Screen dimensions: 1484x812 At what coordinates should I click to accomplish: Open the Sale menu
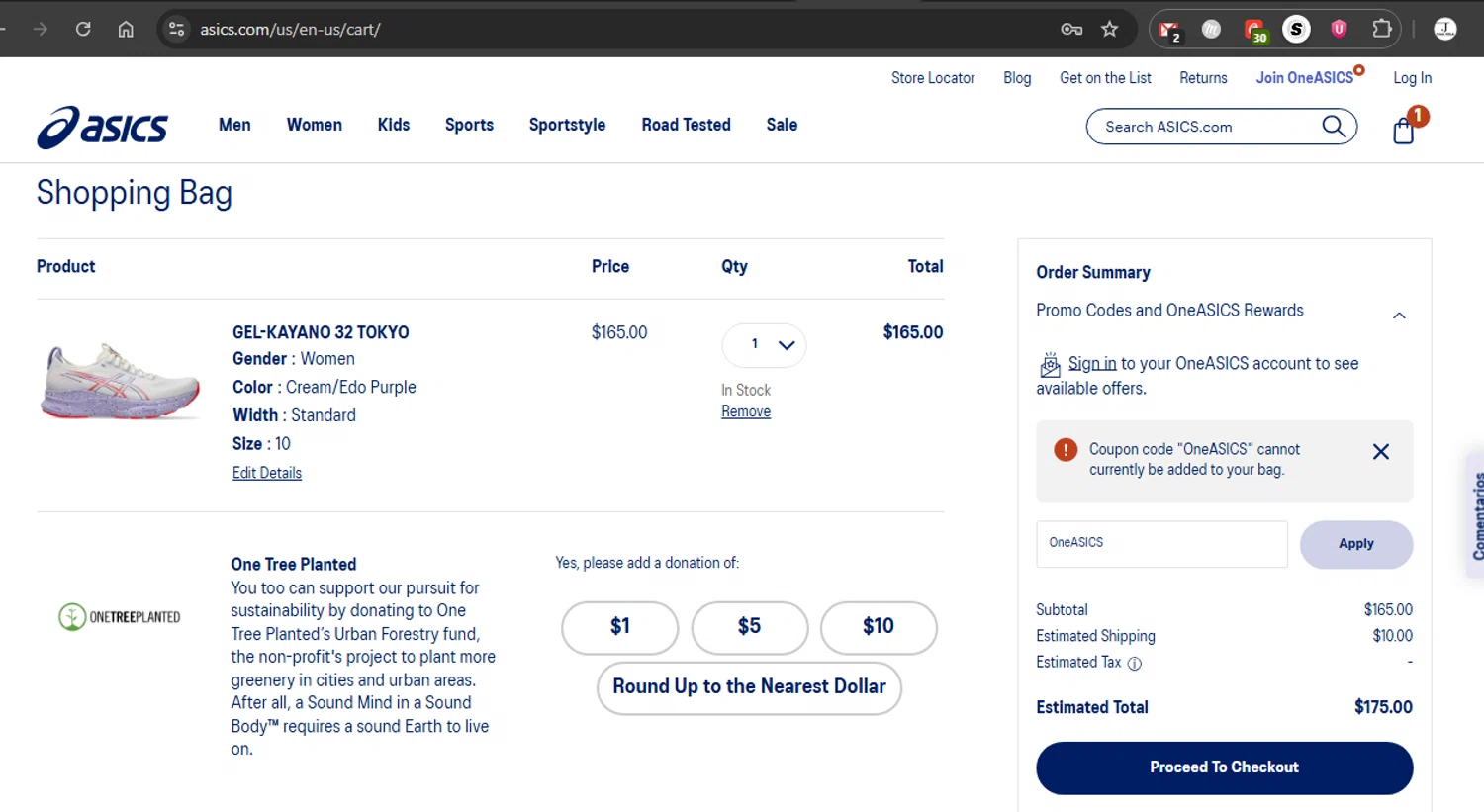(x=782, y=125)
